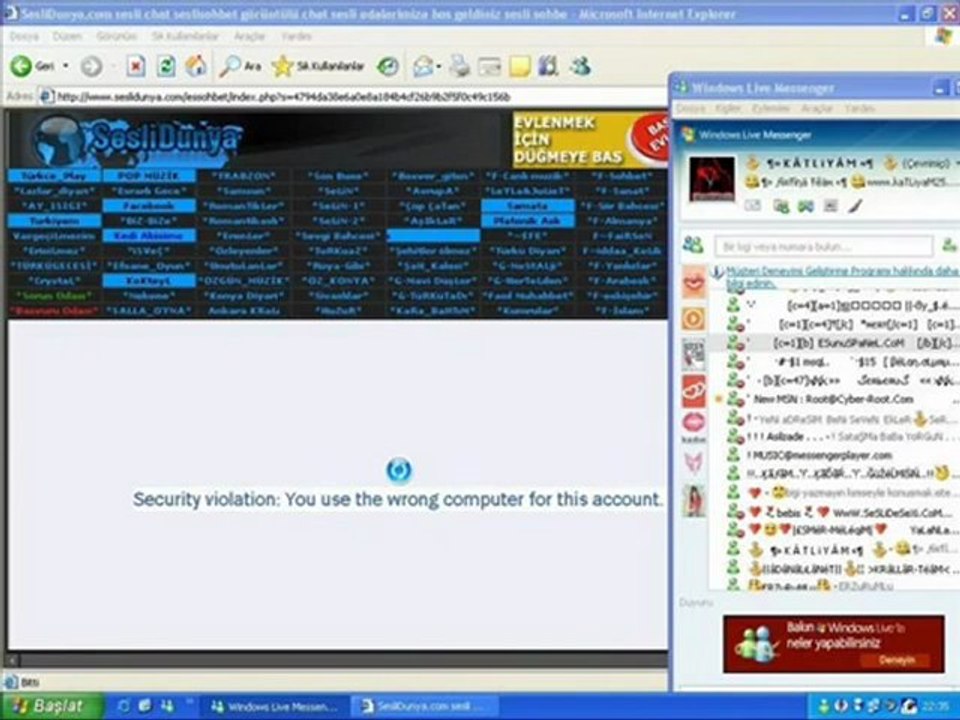Click the pink fox tab icon in sidebar

coord(693,463)
